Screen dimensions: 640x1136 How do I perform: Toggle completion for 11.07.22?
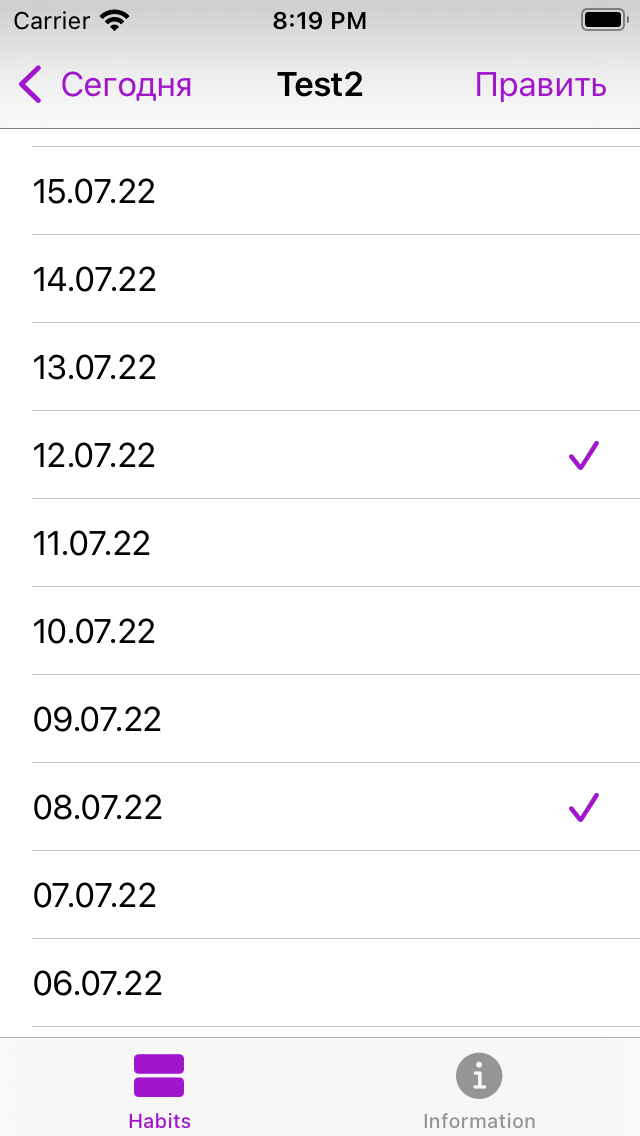click(x=320, y=543)
